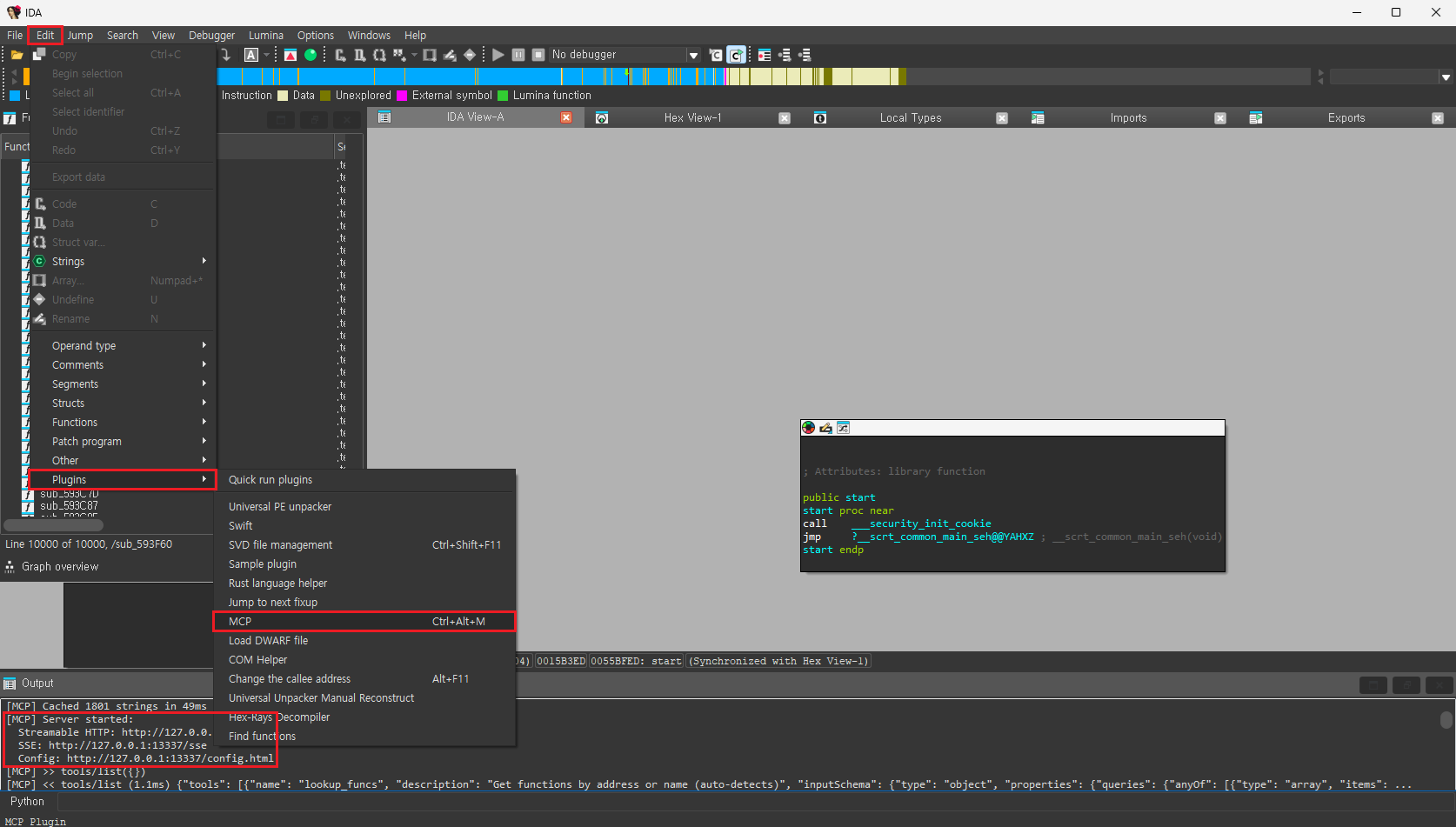This screenshot has height=827, width=1456.
Task: Pause the debugger process
Action: pyautogui.click(x=518, y=55)
